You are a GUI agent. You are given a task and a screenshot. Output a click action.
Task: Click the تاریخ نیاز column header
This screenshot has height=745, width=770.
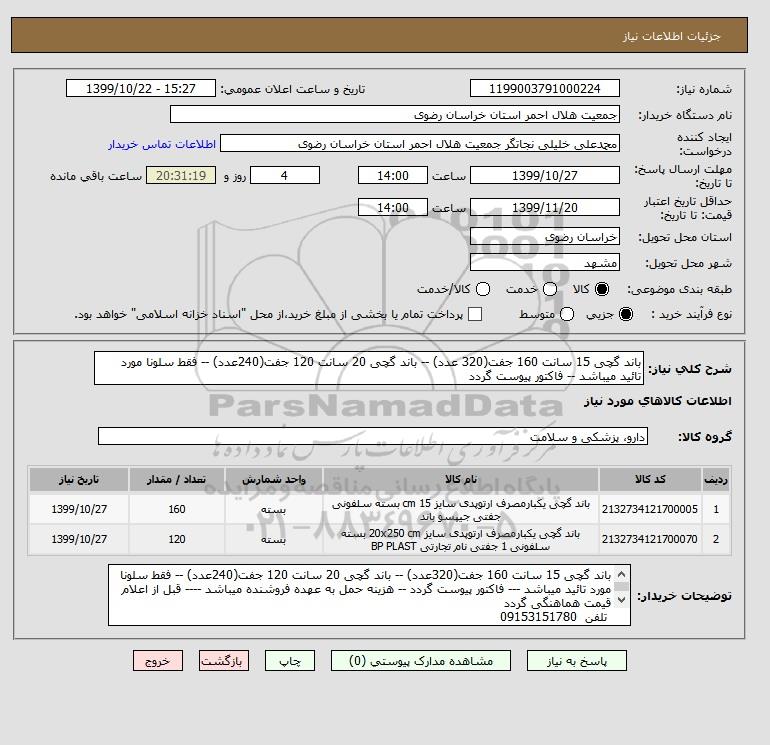pyautogui.click(x=79, y=479)
